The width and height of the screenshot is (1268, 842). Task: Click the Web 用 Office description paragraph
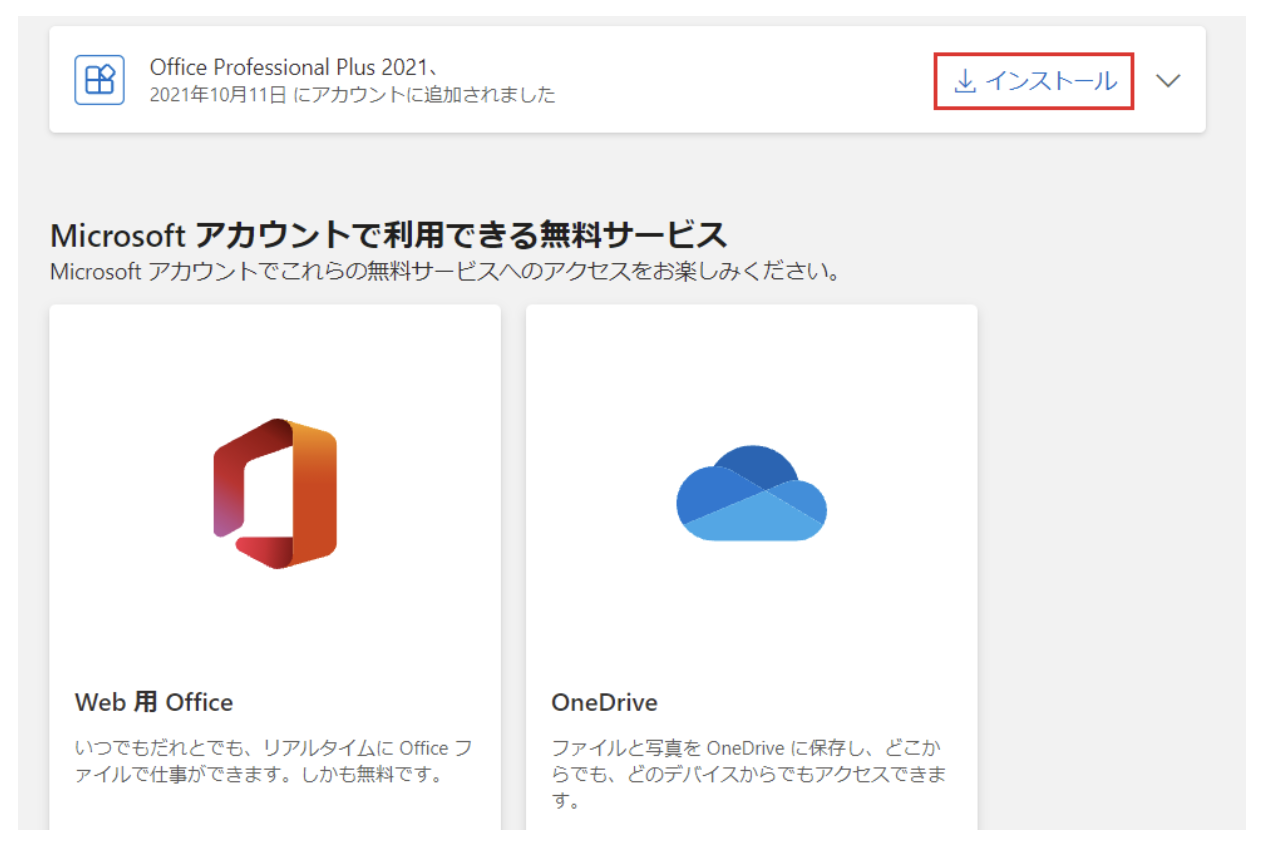point(274,761)
